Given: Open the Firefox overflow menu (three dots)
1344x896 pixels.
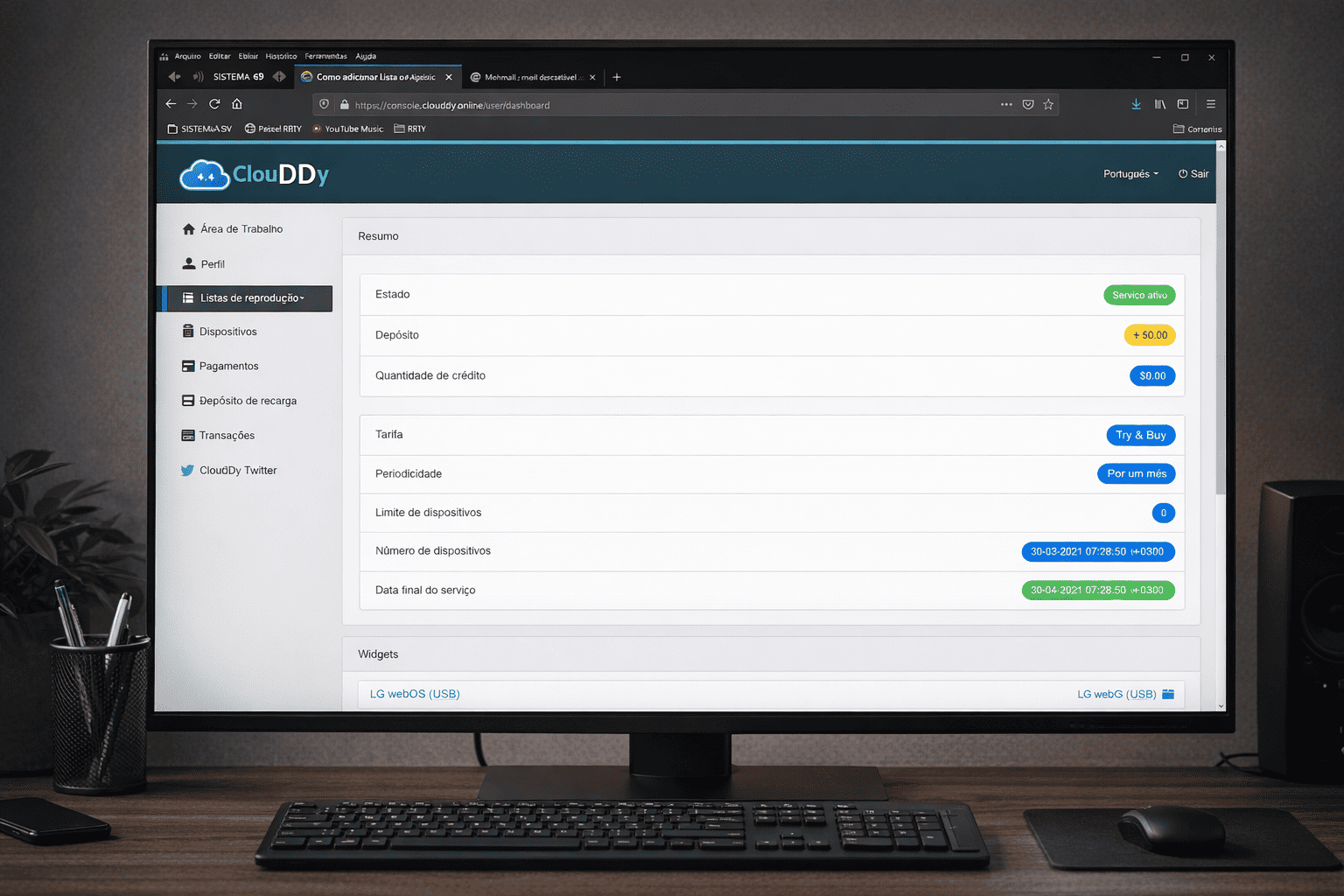Looking at the screenshot, I should click(x=1006, y=104).
